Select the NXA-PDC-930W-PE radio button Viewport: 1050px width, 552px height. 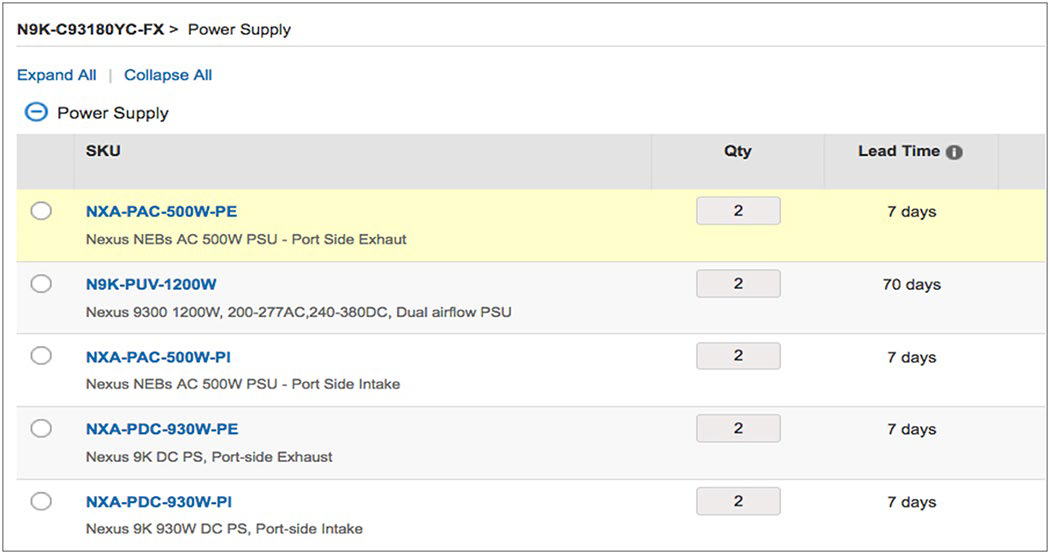point(41,428)
